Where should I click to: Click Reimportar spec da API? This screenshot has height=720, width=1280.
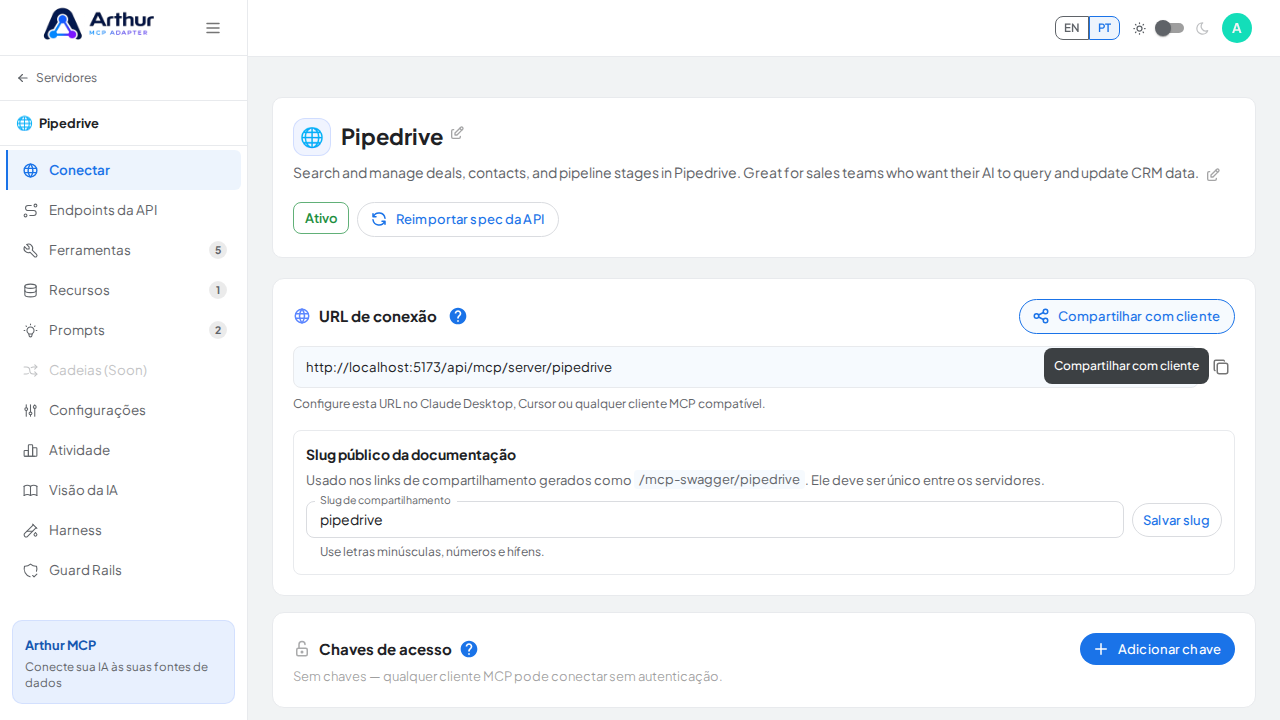tap(458, 219)
